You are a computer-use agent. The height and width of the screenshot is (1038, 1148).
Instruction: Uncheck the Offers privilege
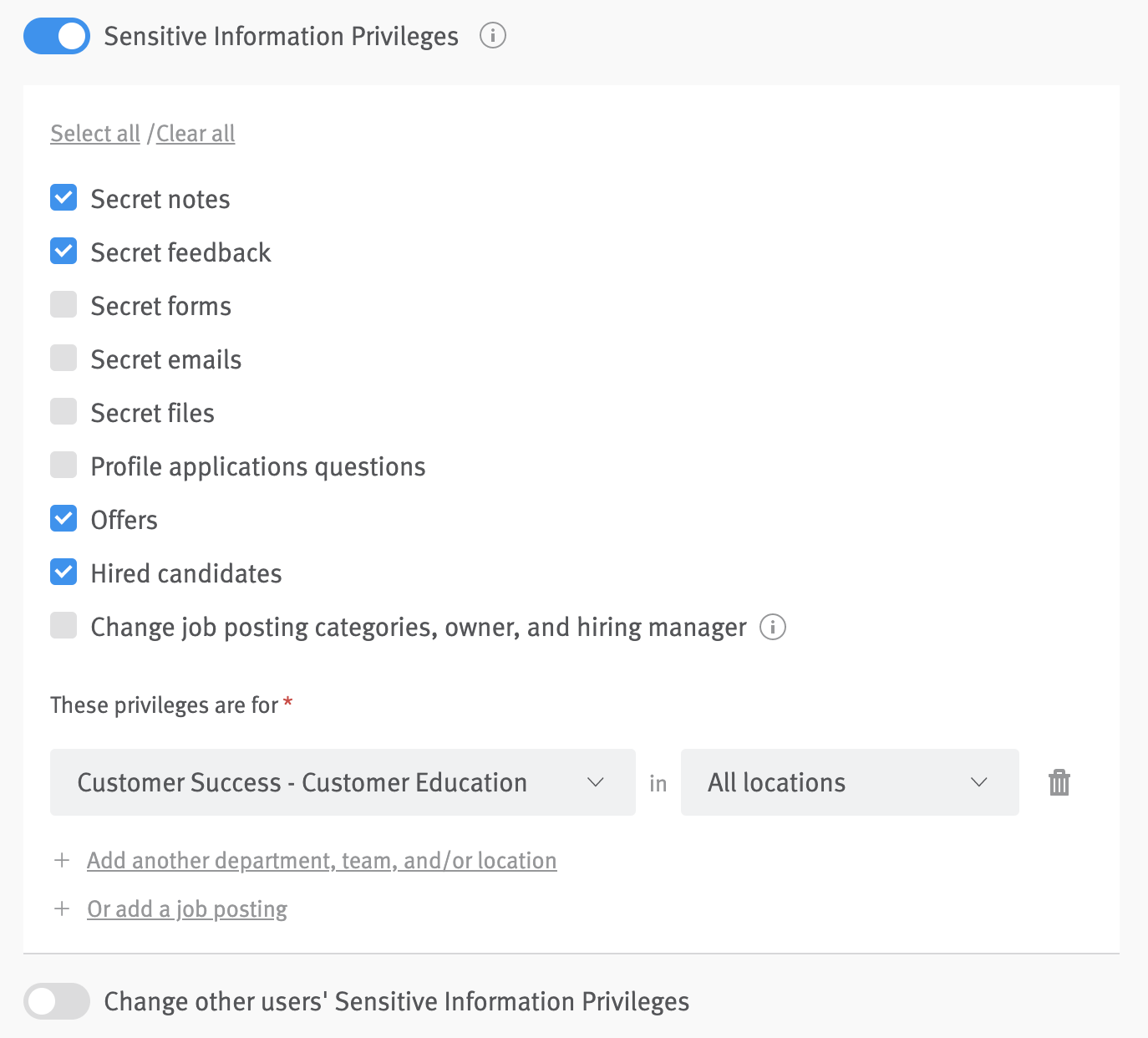(63, 518)
